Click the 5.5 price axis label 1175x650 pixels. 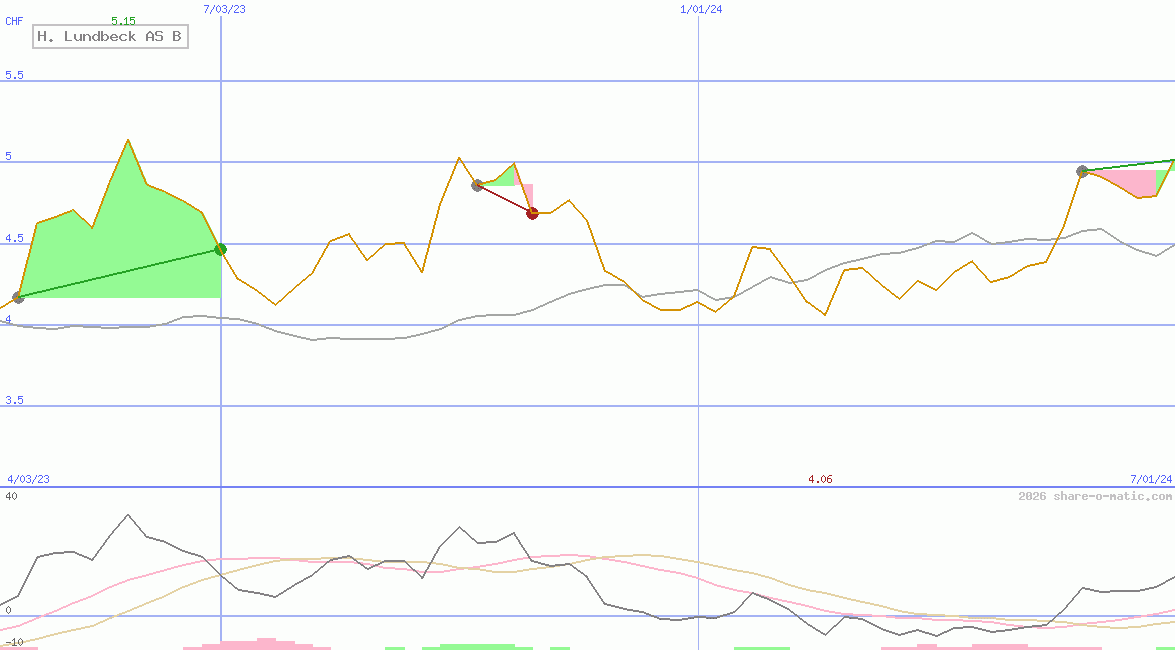click(14, 75)
